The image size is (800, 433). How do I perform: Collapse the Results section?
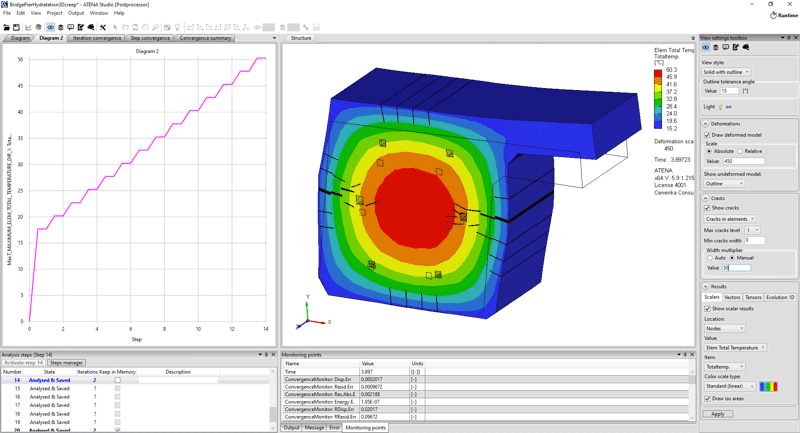[x=706, y=287]
